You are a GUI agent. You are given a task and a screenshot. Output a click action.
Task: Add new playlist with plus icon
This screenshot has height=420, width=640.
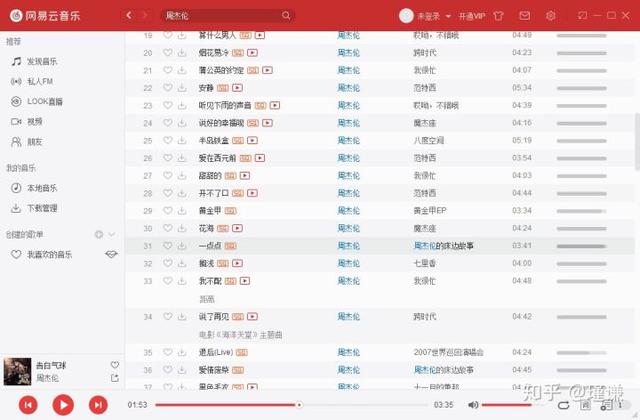pyautogui.click(x=99, y=234)
